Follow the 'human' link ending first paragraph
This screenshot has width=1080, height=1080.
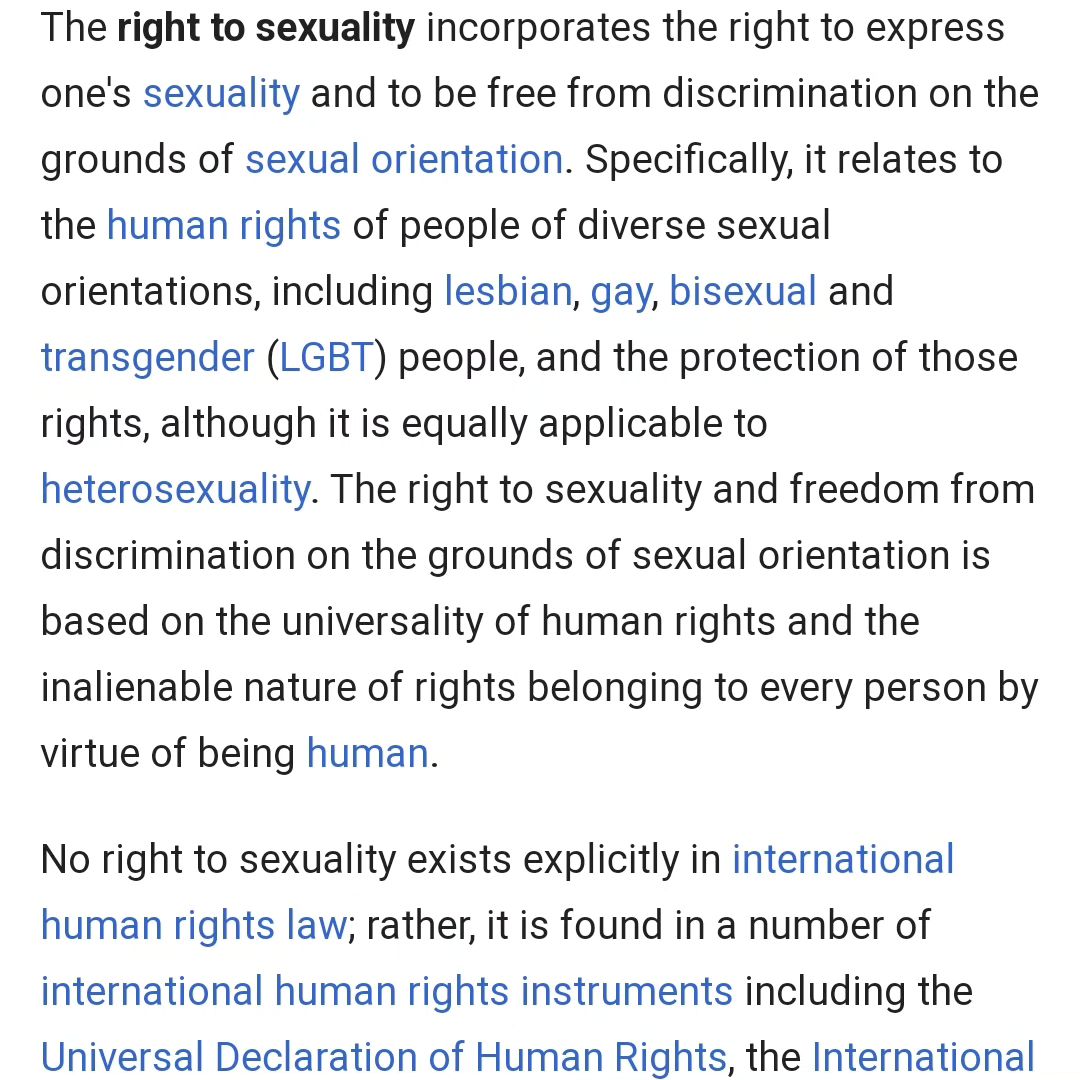[x=368, y=754]
